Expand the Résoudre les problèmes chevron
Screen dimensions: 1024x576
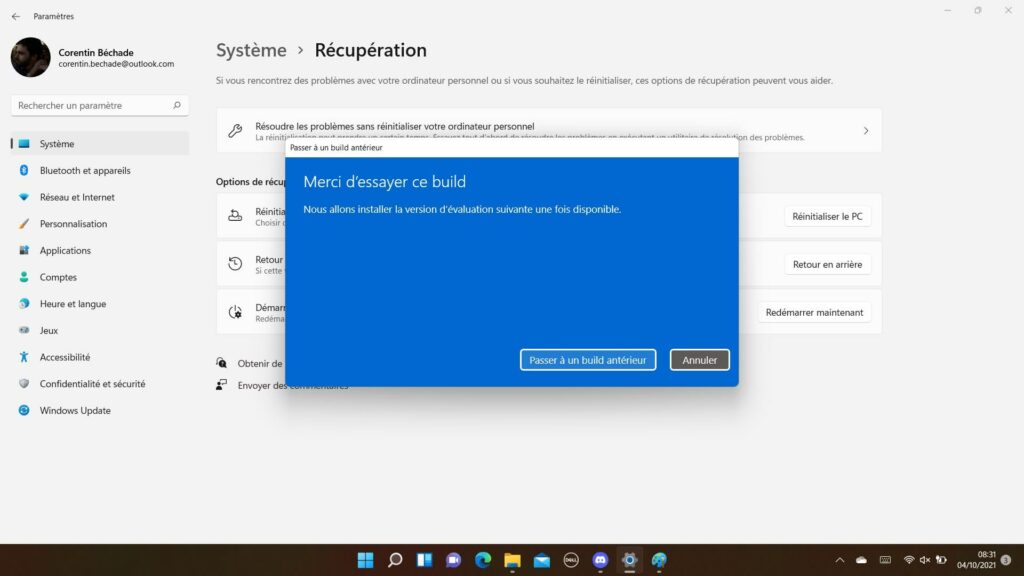tap(866, 131)
